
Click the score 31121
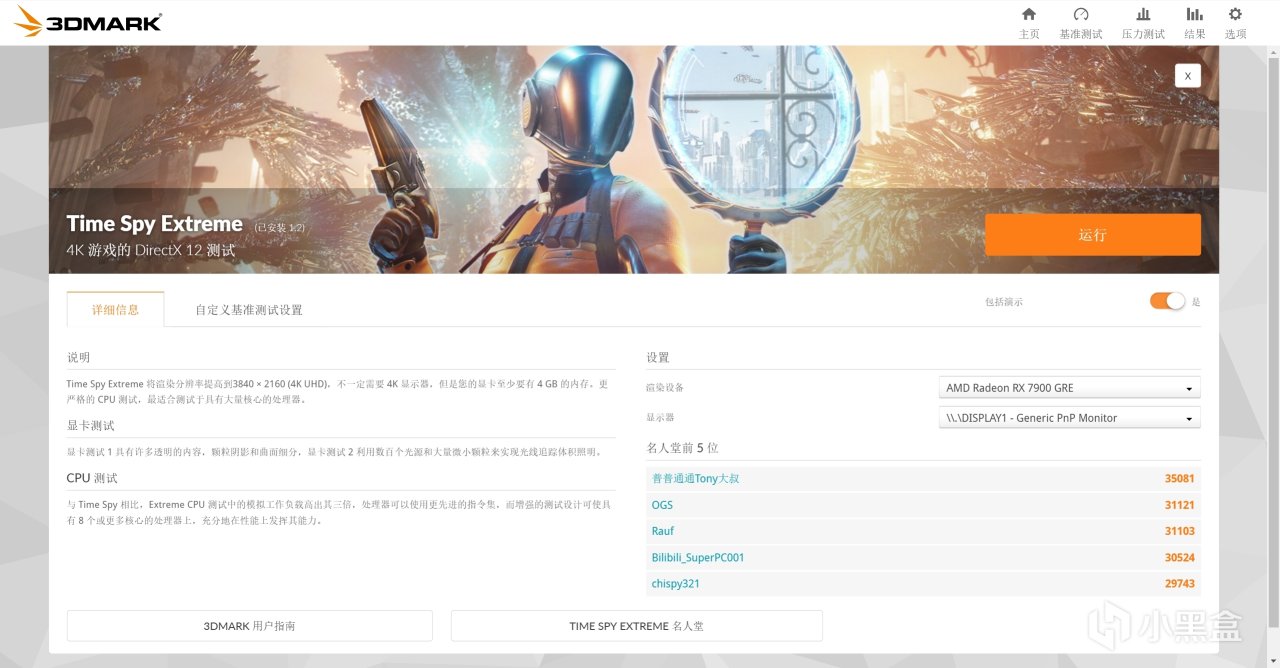pyautogui.click(x=1179, y=505)
